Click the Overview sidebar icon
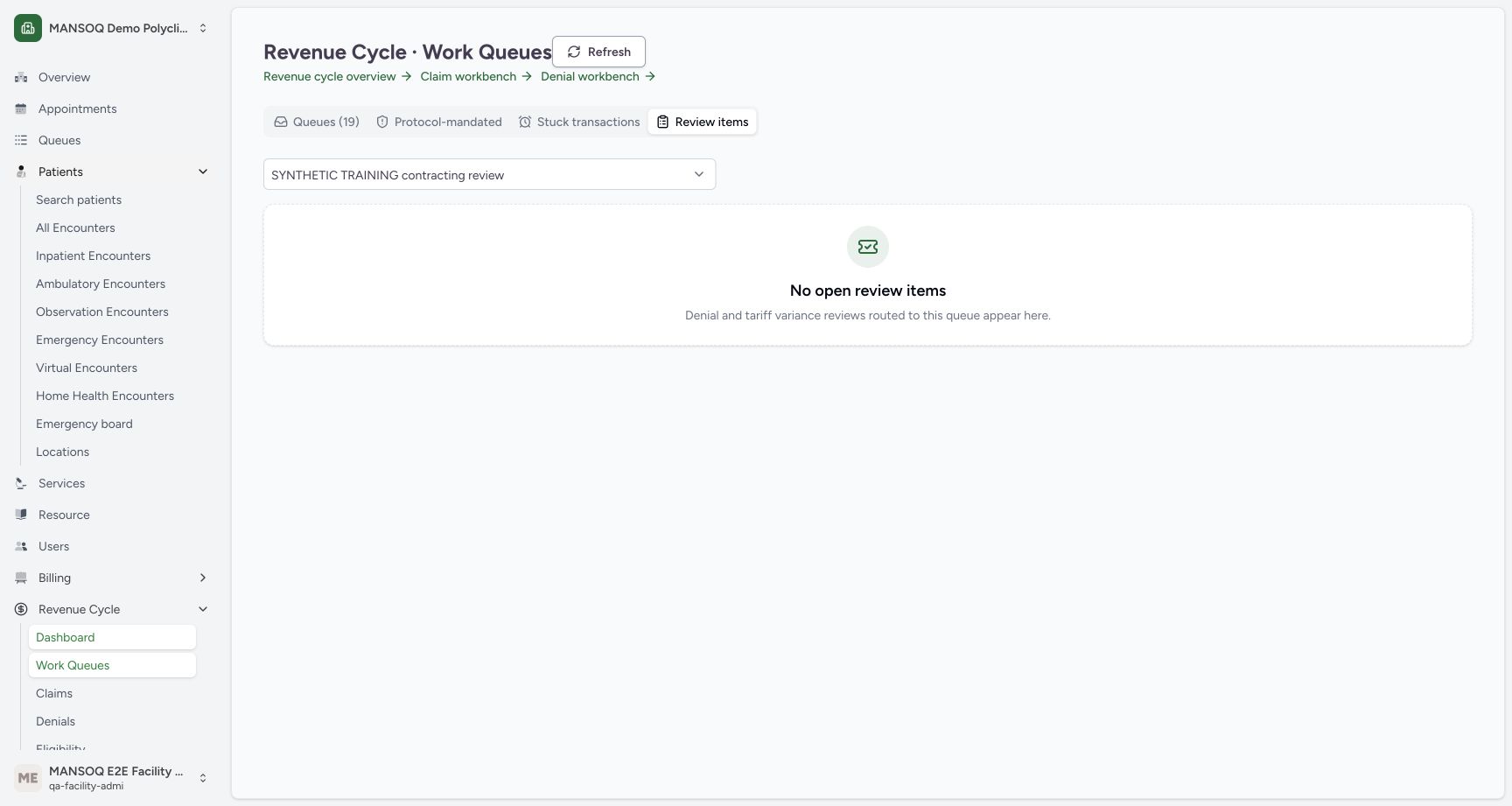This screenshot has width=1512, height=806. [21, 77]
